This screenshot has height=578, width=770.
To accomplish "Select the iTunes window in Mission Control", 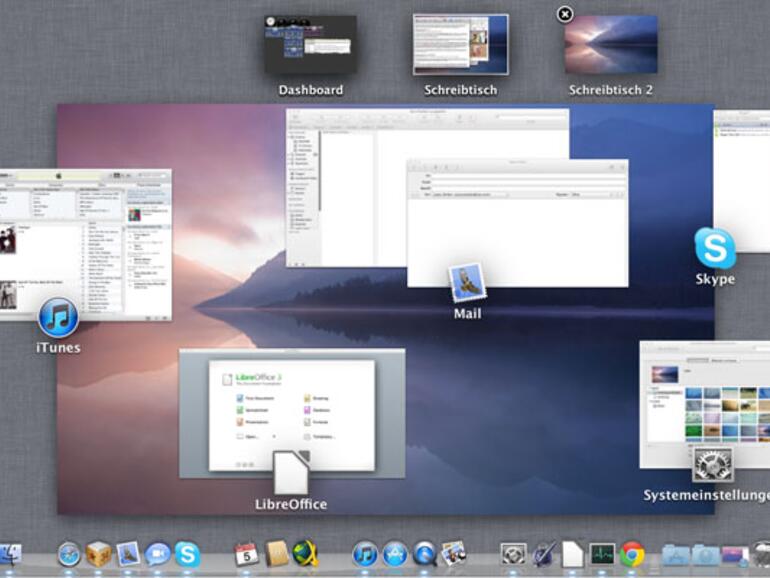I will point(85,245).
